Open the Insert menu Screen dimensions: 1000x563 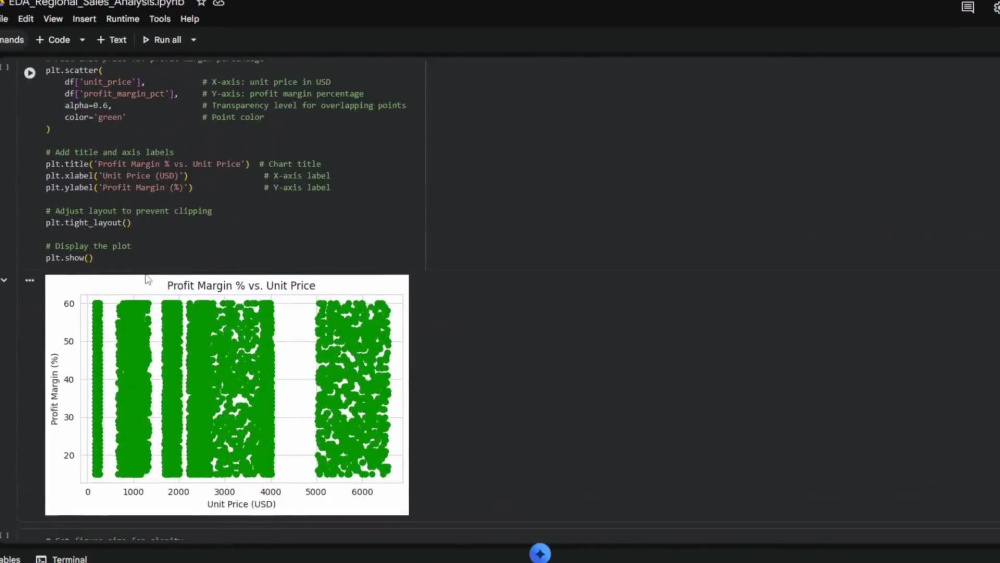pyautogui.click(x=84, y=19)
